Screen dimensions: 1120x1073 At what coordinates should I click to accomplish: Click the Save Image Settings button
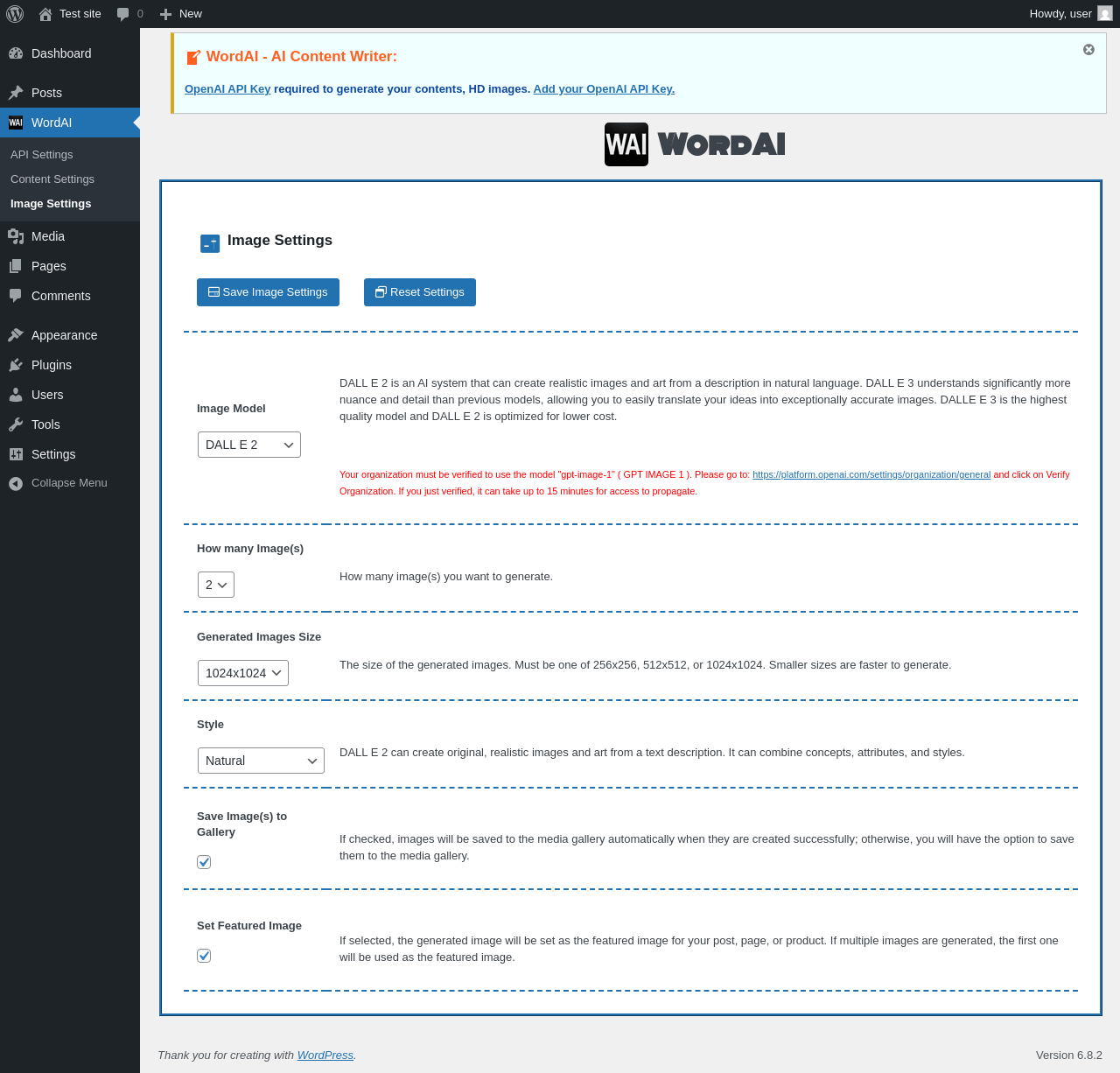268,292
